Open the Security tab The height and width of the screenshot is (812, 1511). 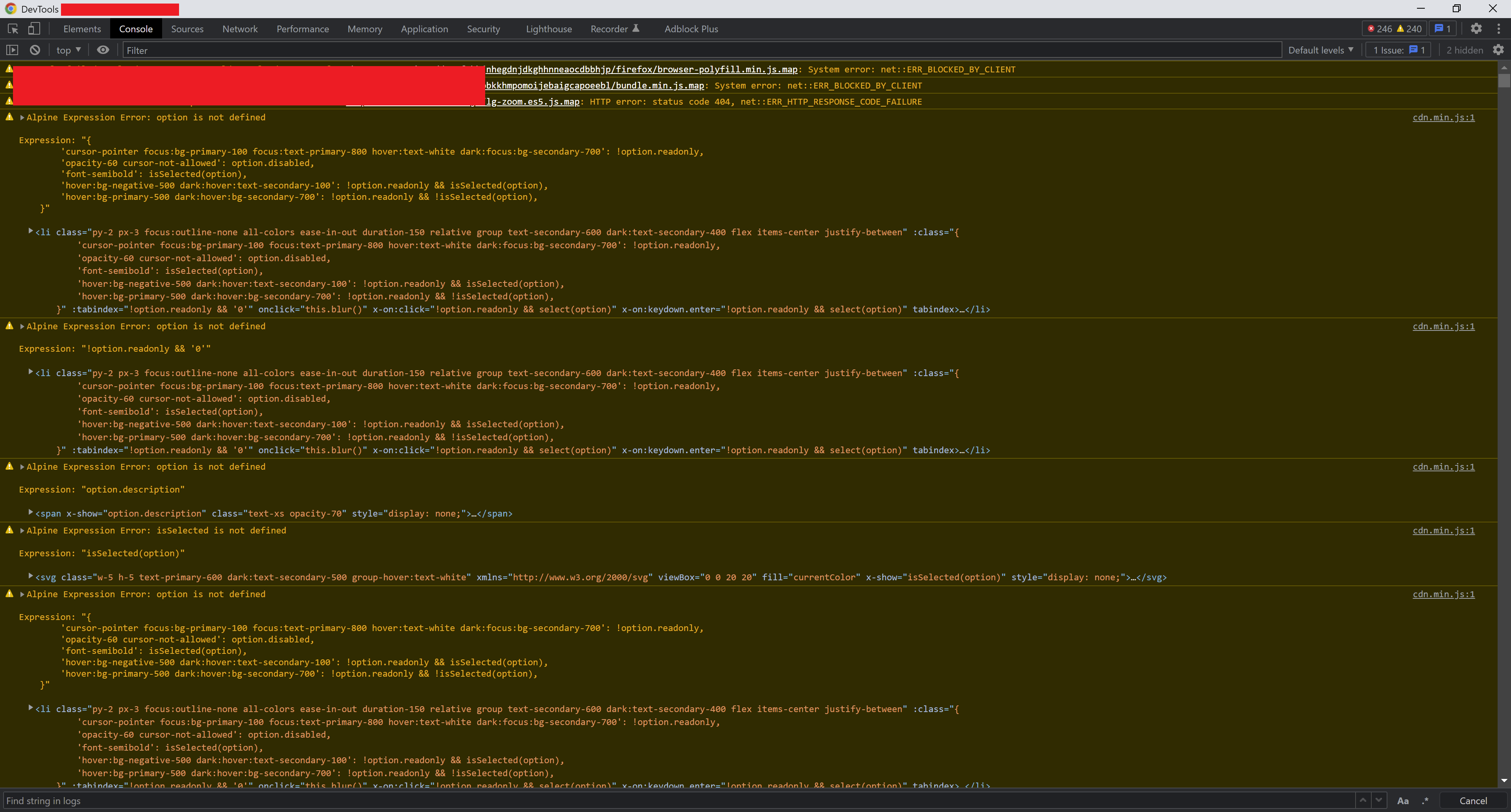(483, 29)
